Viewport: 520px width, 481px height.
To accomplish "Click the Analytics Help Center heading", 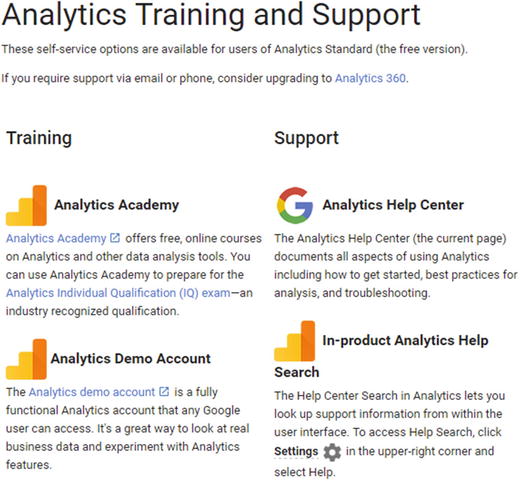I will click(393, 205).
